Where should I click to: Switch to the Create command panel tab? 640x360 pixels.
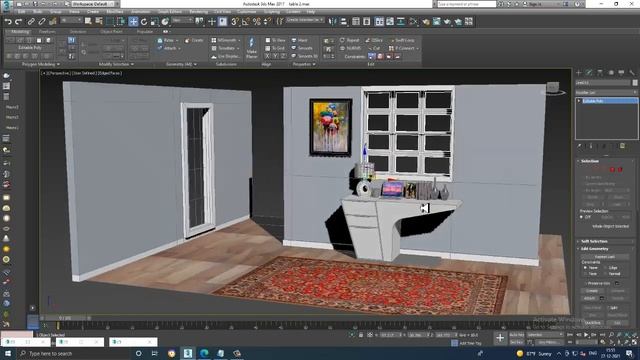click(579, 73)
